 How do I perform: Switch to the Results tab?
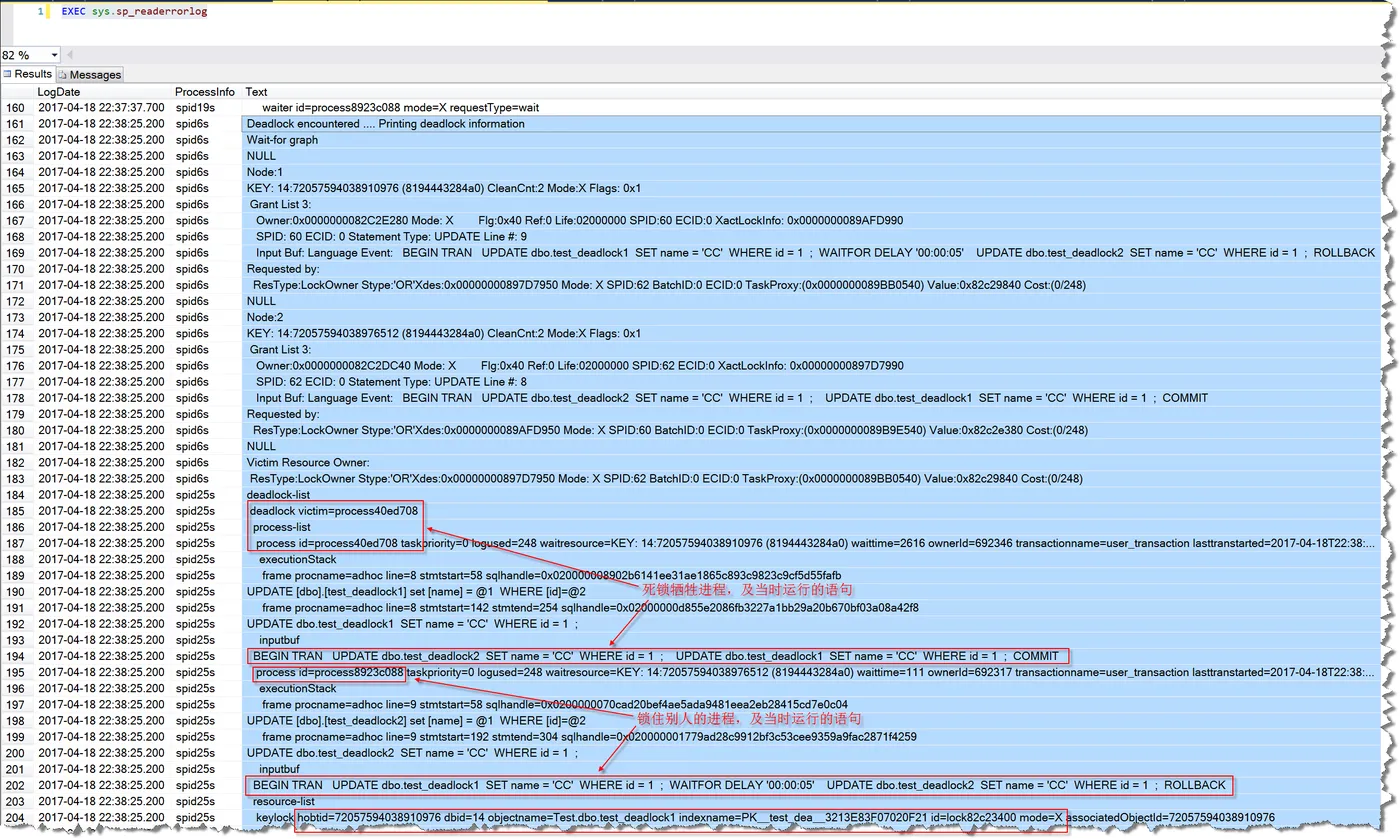click(27, 74)
